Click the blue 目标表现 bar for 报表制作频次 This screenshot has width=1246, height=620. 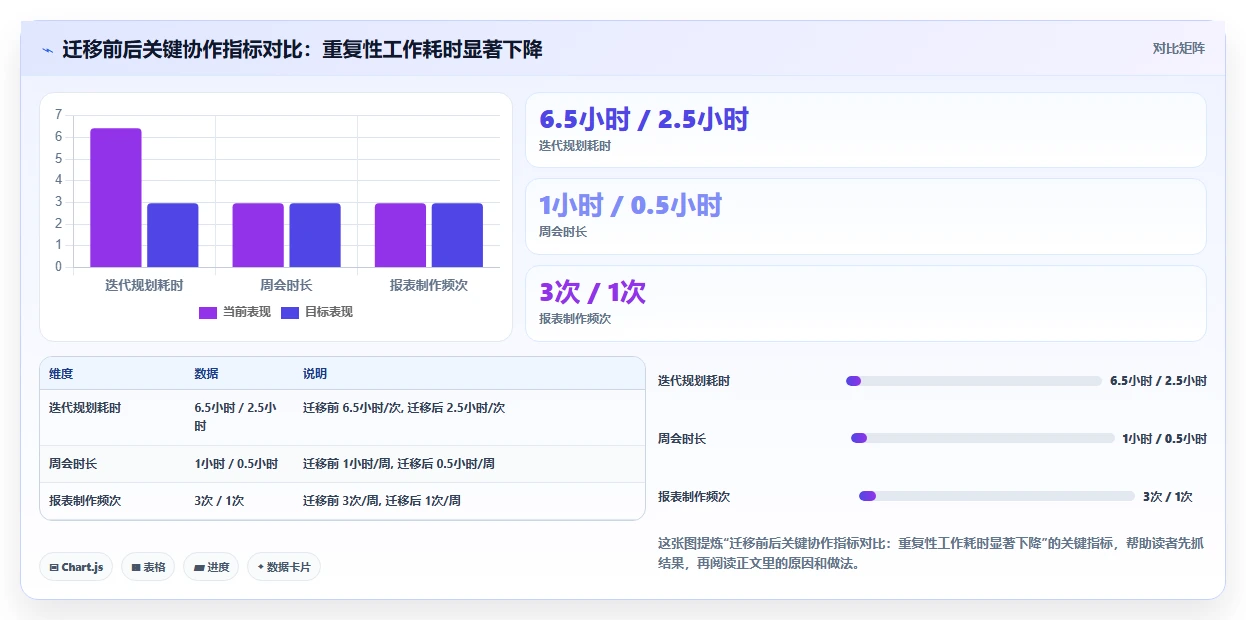coord(457,235)
